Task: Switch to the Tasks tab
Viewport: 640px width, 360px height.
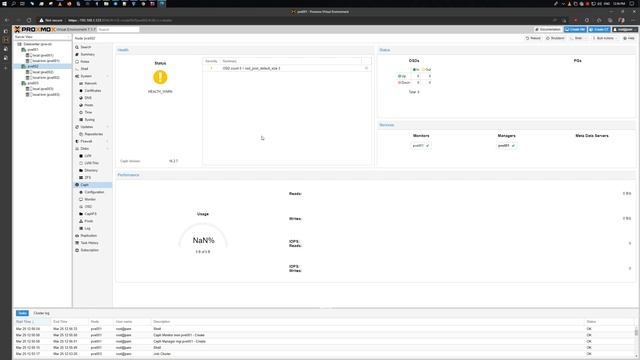Action: [x=22, y=313]
